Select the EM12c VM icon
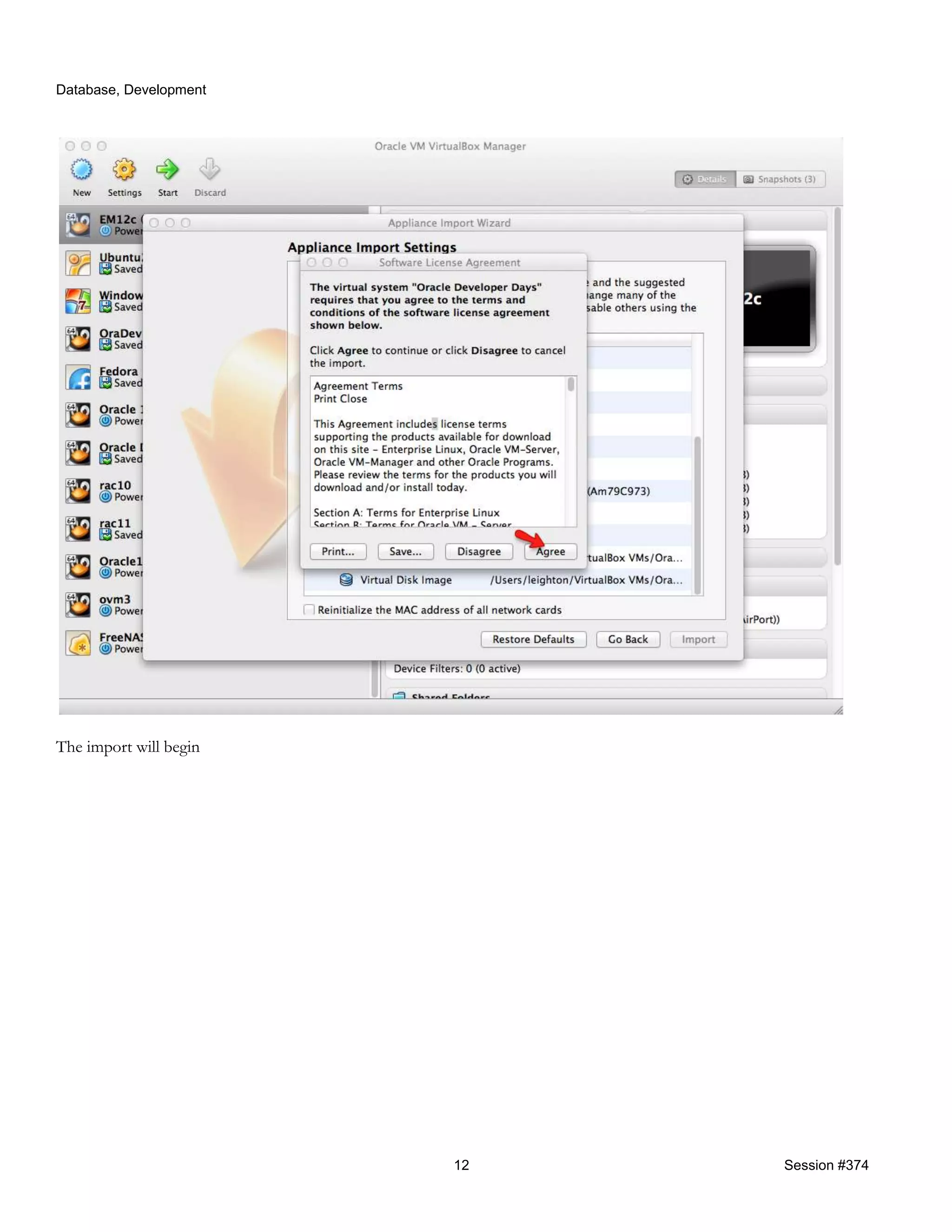The width and height of the screenshot is (952, 1232). [x=78, y=225]
